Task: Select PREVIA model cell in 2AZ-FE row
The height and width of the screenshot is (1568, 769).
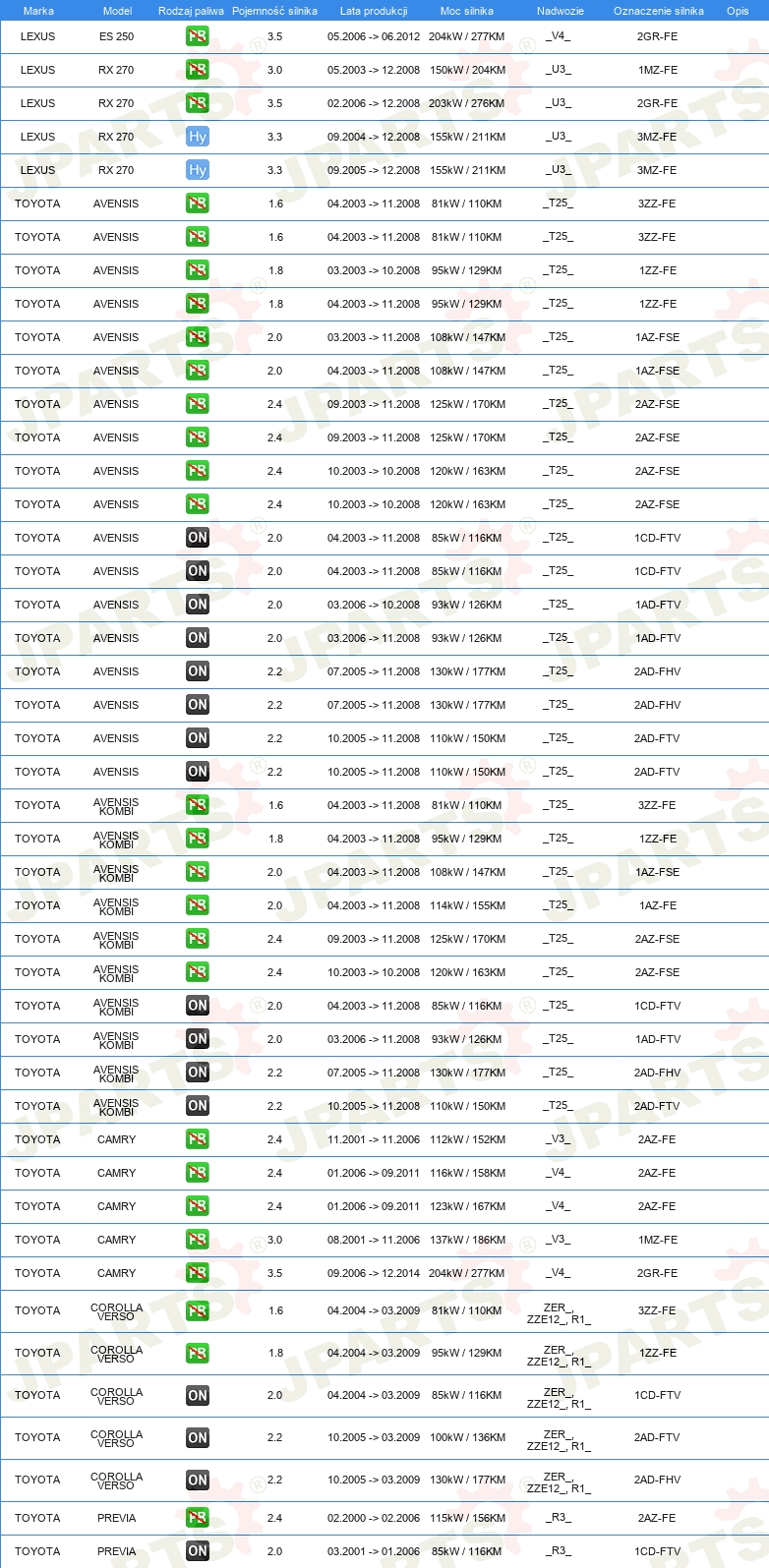Action: [x=116, y=1518]
